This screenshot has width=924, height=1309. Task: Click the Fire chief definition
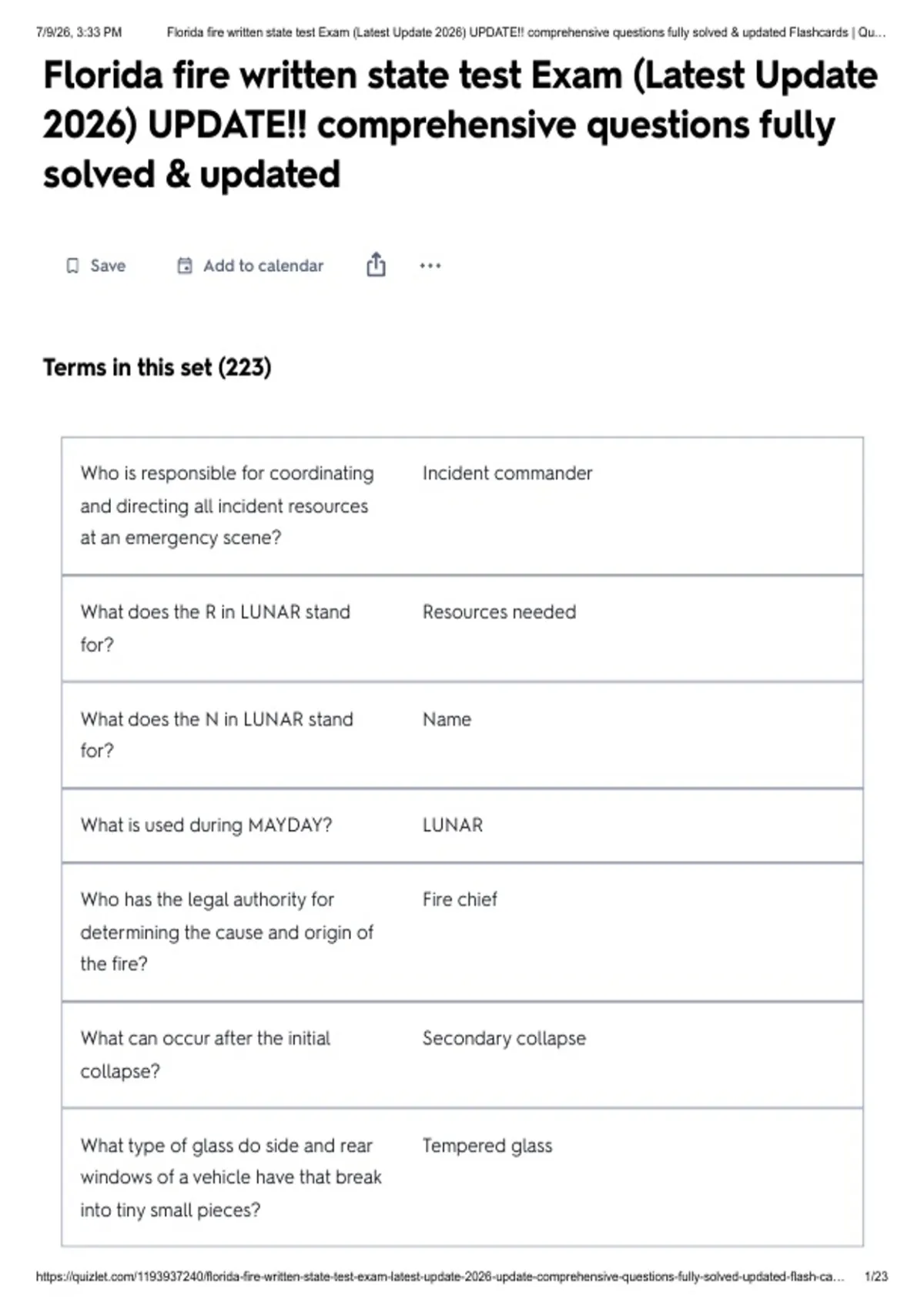[x=460, y=899]
